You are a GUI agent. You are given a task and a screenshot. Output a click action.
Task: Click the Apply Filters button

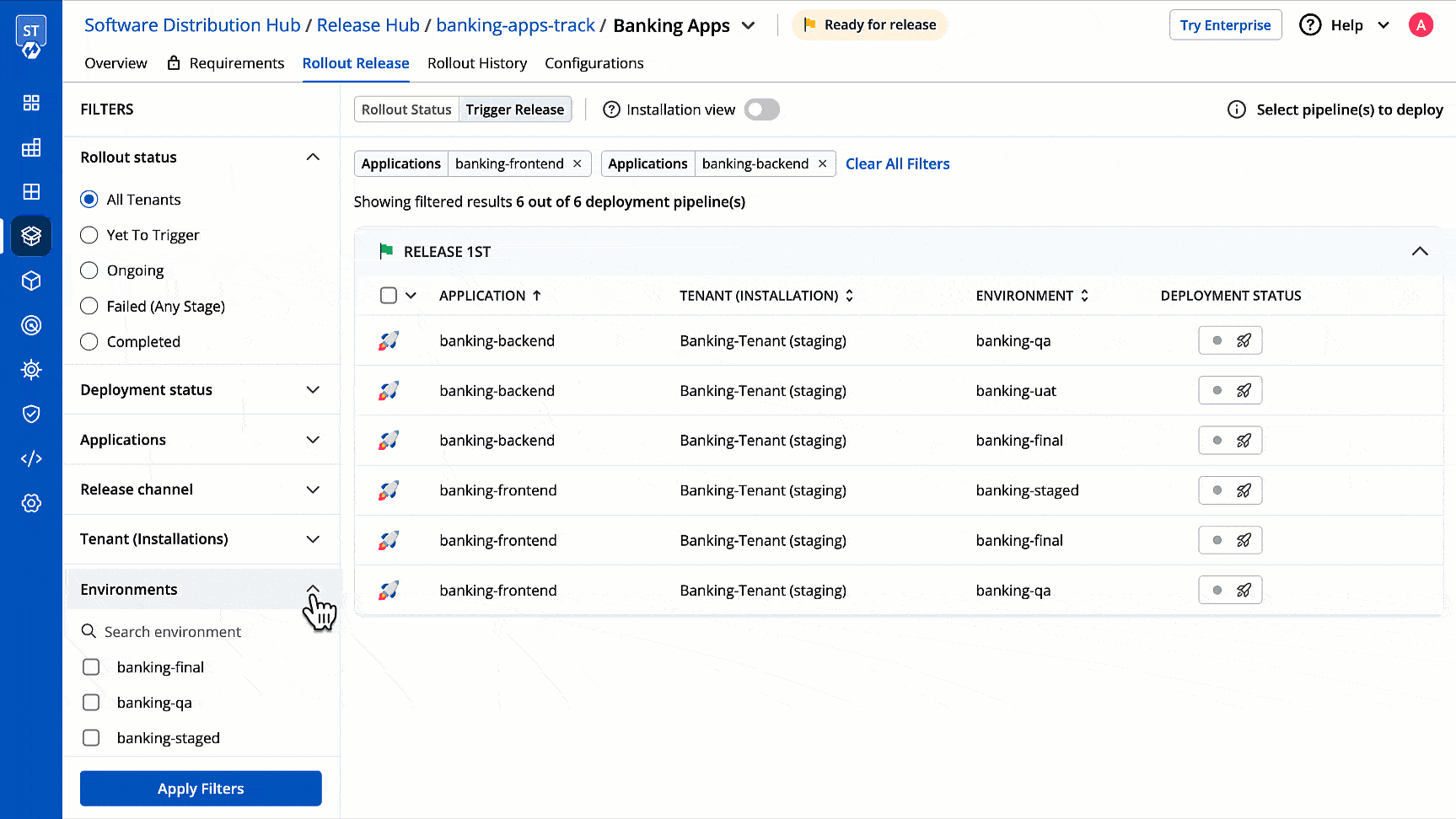201,789
